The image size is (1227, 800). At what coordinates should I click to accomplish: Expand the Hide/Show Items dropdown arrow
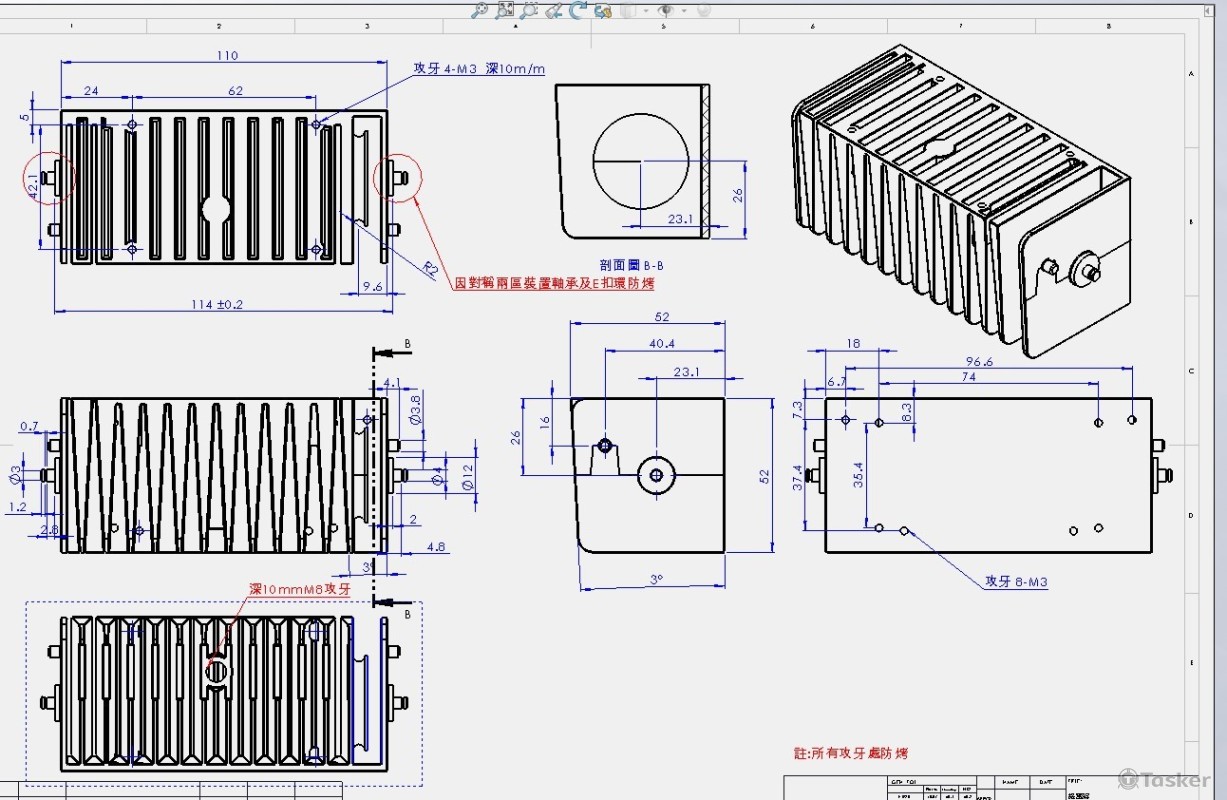tap(683, 11)
